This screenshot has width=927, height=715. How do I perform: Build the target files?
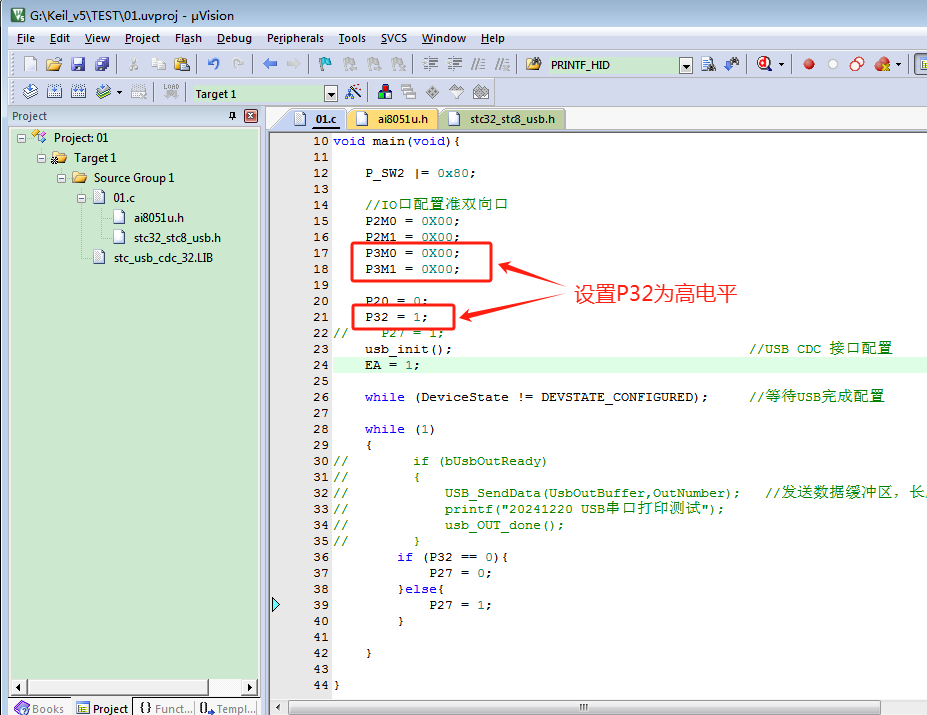(x=54, y=92)
